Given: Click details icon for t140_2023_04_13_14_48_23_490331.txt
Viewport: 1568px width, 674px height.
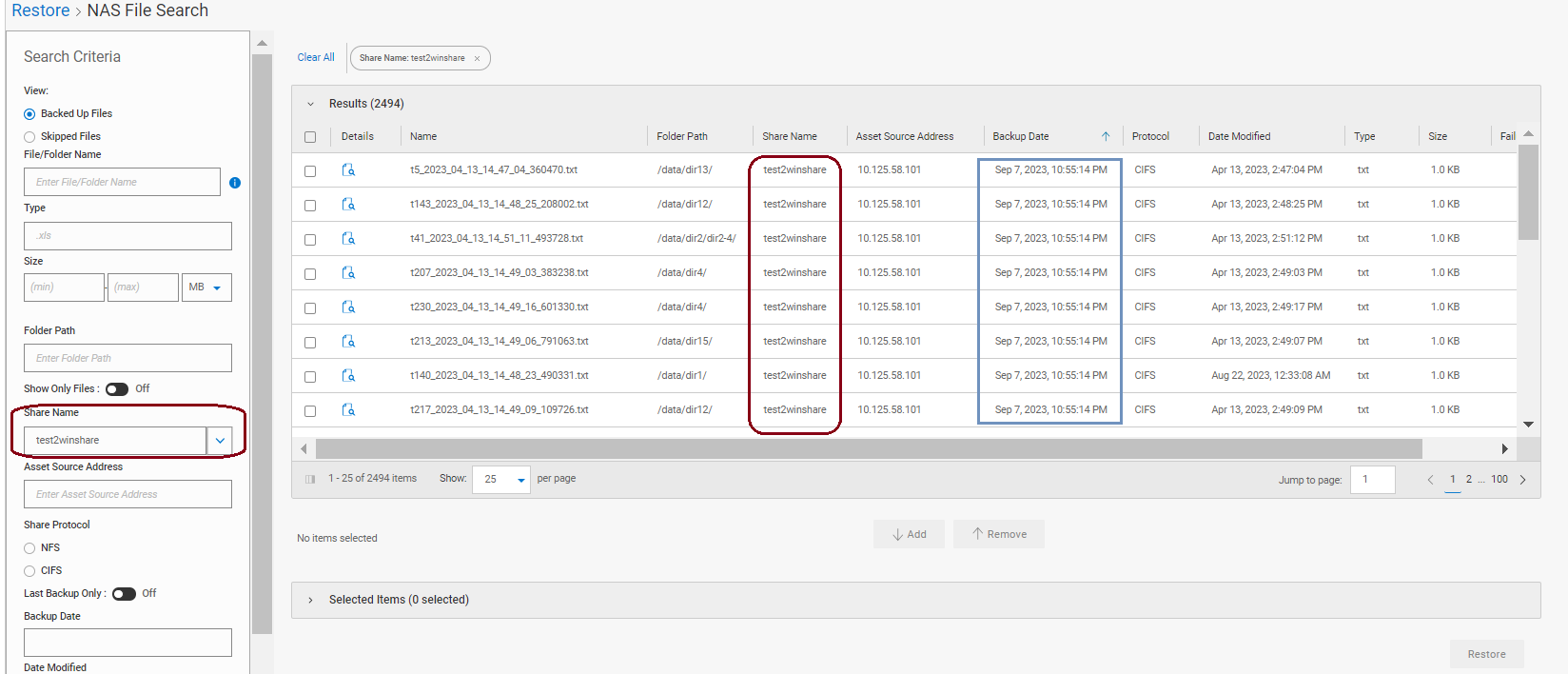Looking at the screenshot, I should pyautogui.click(x=348, y=376).
